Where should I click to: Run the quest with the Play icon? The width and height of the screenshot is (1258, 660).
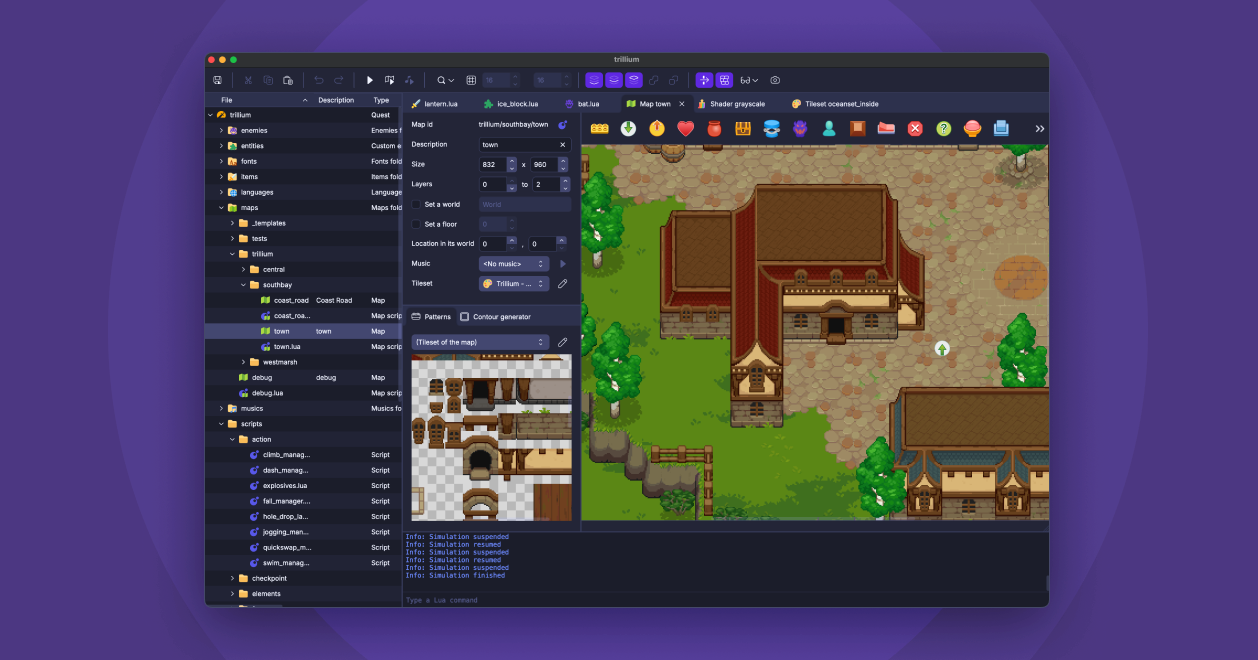click(x=370, y=80)
